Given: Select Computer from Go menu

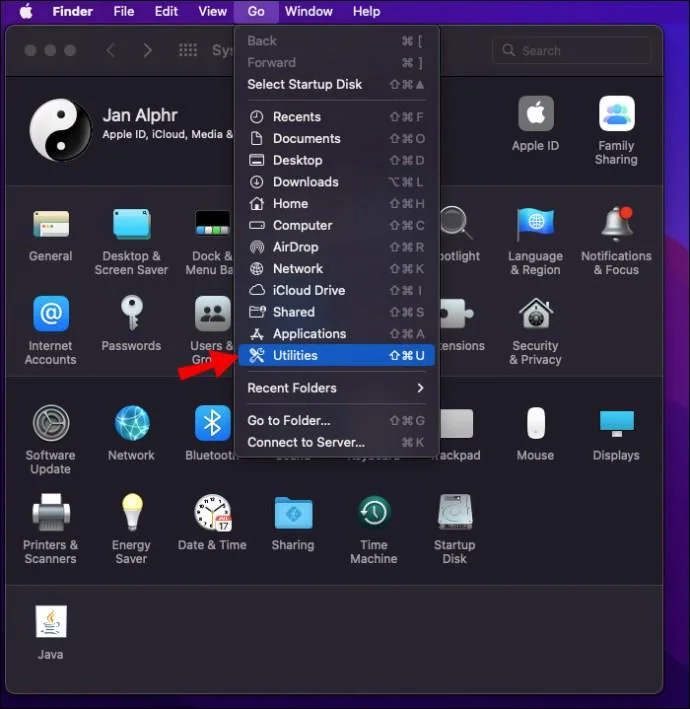Looking at the screenshot, I should click(336, 225).
